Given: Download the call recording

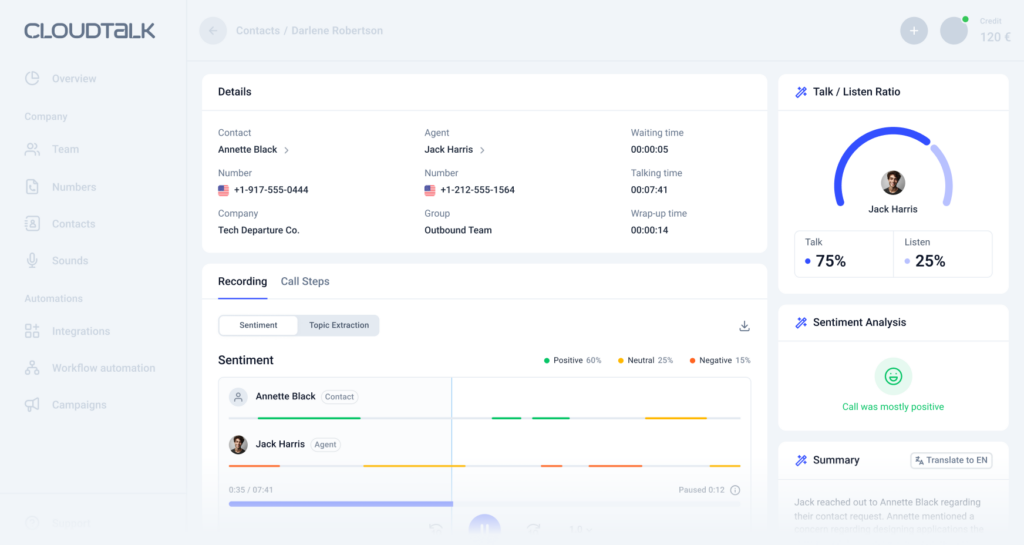Looking at the screenshot, I should pos(744,326).
